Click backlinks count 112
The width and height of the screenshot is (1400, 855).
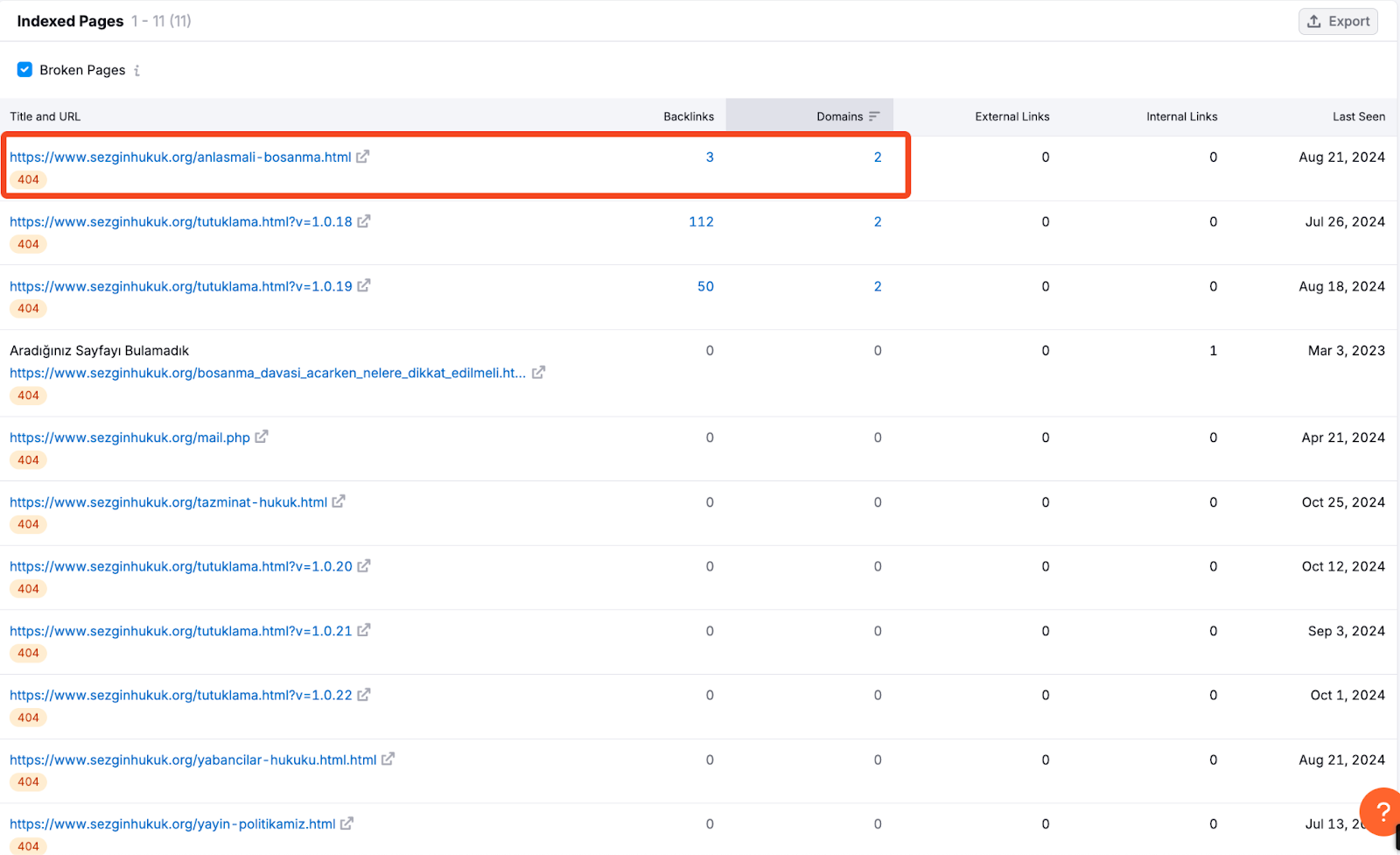point(701,221)
